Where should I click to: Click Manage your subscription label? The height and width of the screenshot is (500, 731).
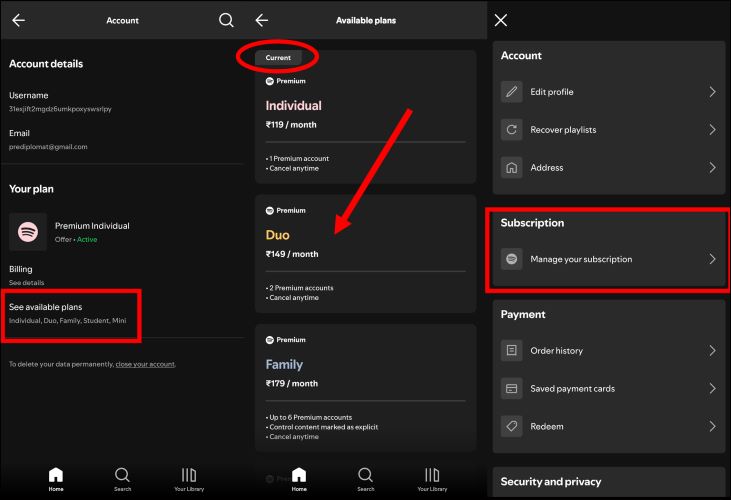pyautogui.click(x=581, y=259)
